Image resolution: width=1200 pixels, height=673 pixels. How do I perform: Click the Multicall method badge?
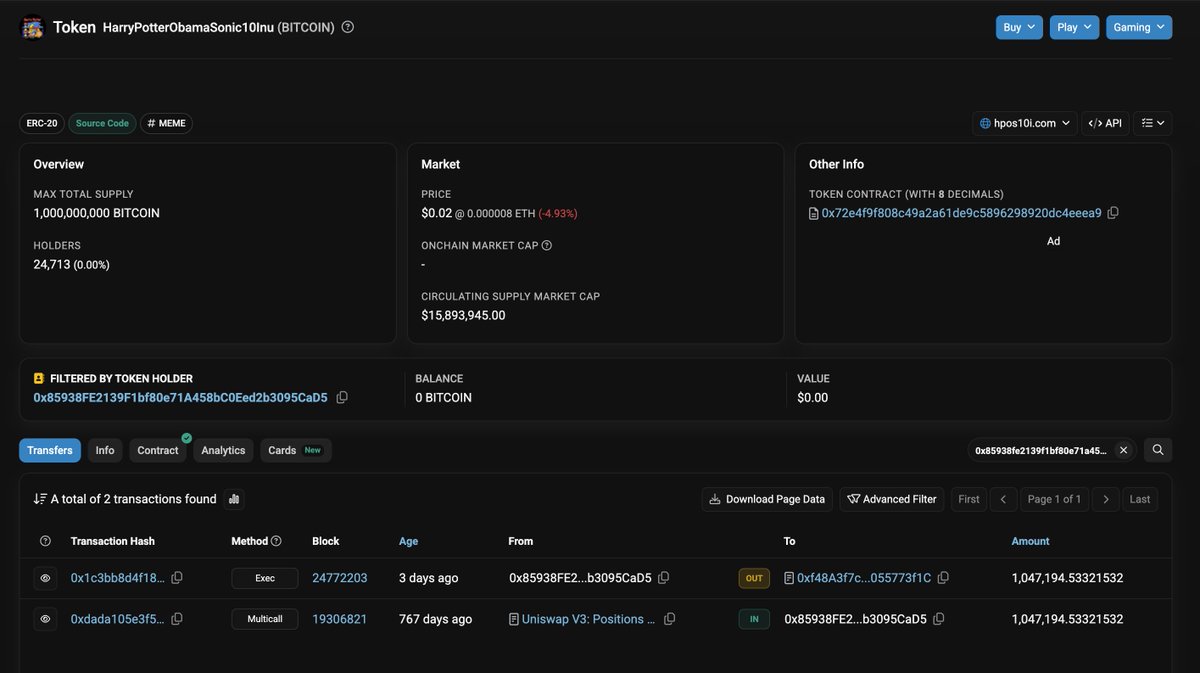coord(265,619)
